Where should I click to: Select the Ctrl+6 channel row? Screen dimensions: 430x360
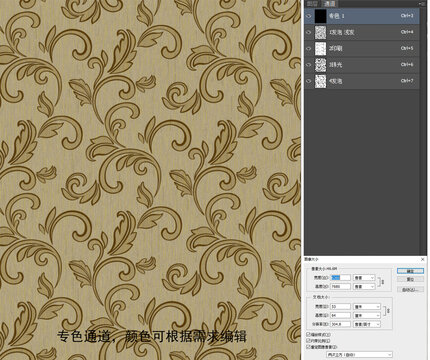pyautogui.click(x=362, y=65)
